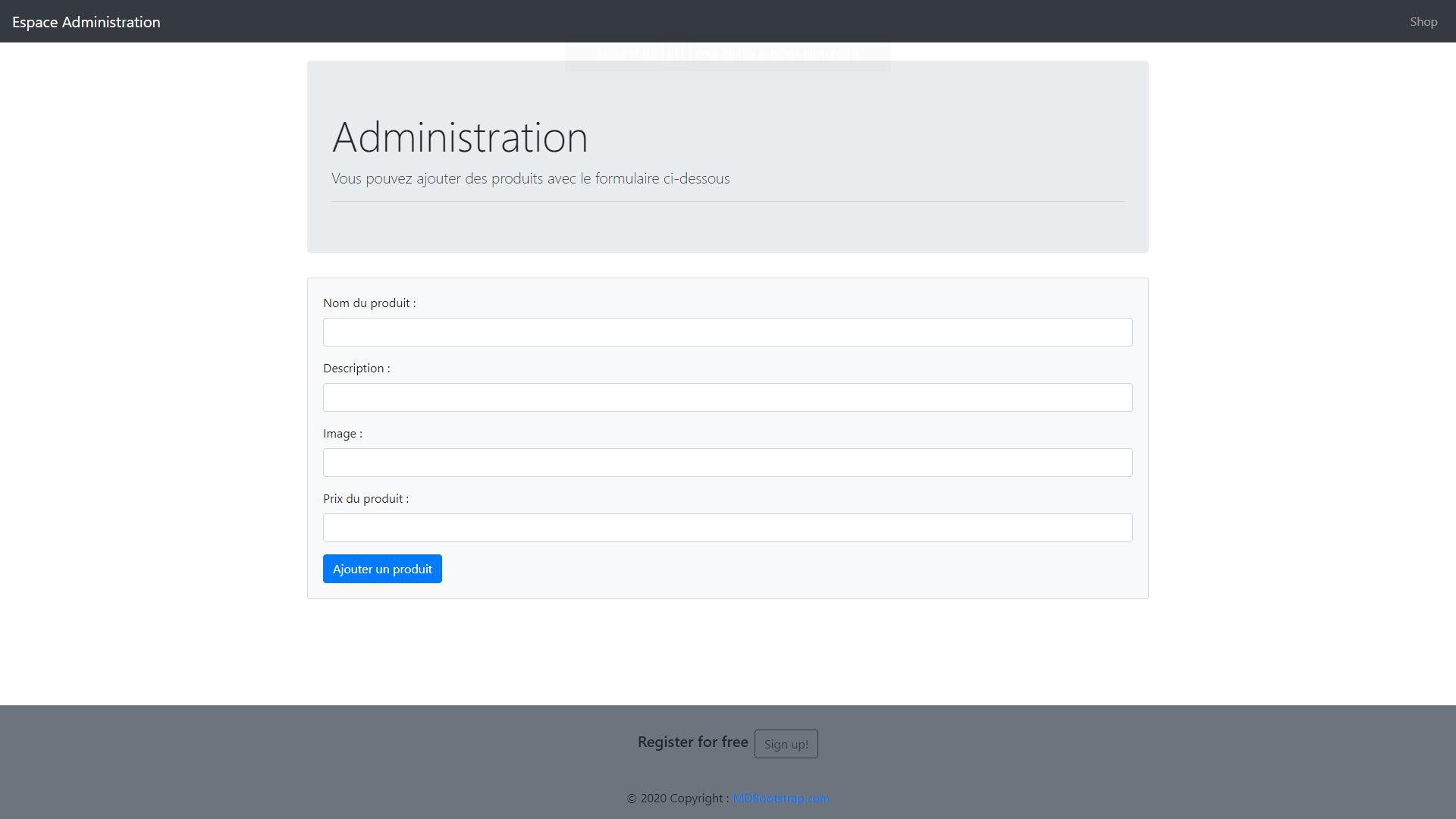Click the Espace Administration brand link

point(86,22)
